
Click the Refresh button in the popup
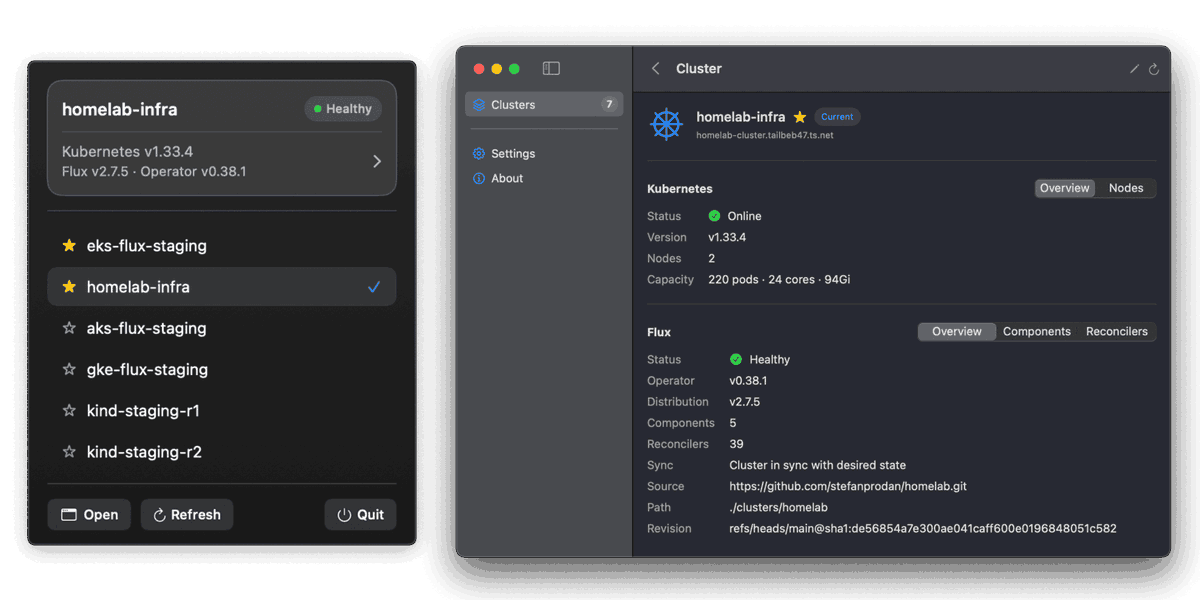187,515
